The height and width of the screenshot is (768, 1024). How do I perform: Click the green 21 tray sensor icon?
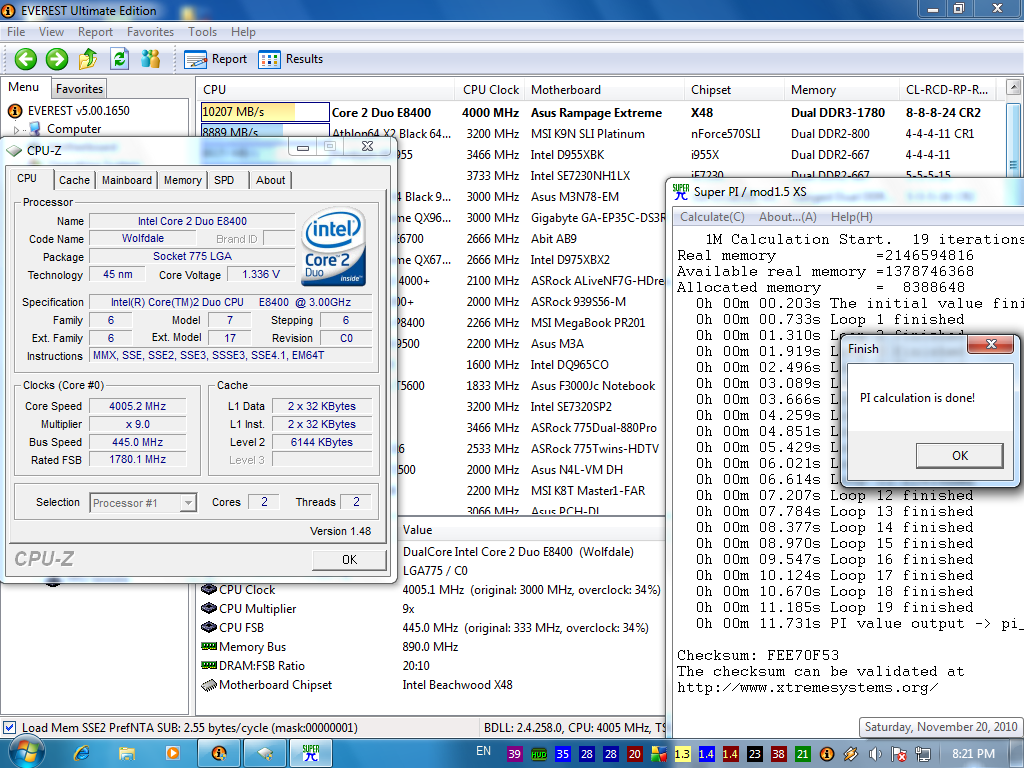pyautogui.click(x=803, y=754)
